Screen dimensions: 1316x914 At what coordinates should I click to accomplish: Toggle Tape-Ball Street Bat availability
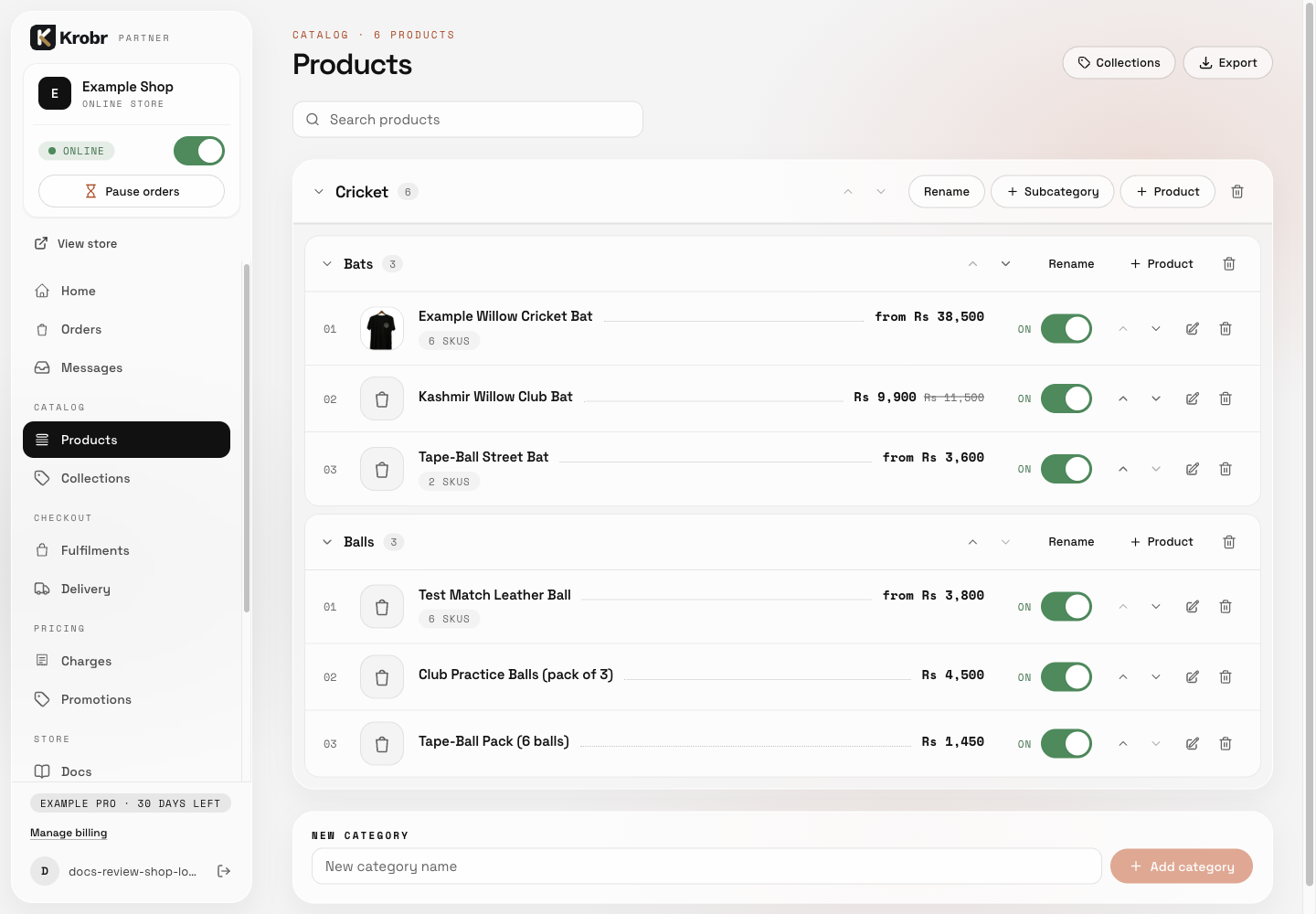pyautogui.click(x=1067, y=469)
